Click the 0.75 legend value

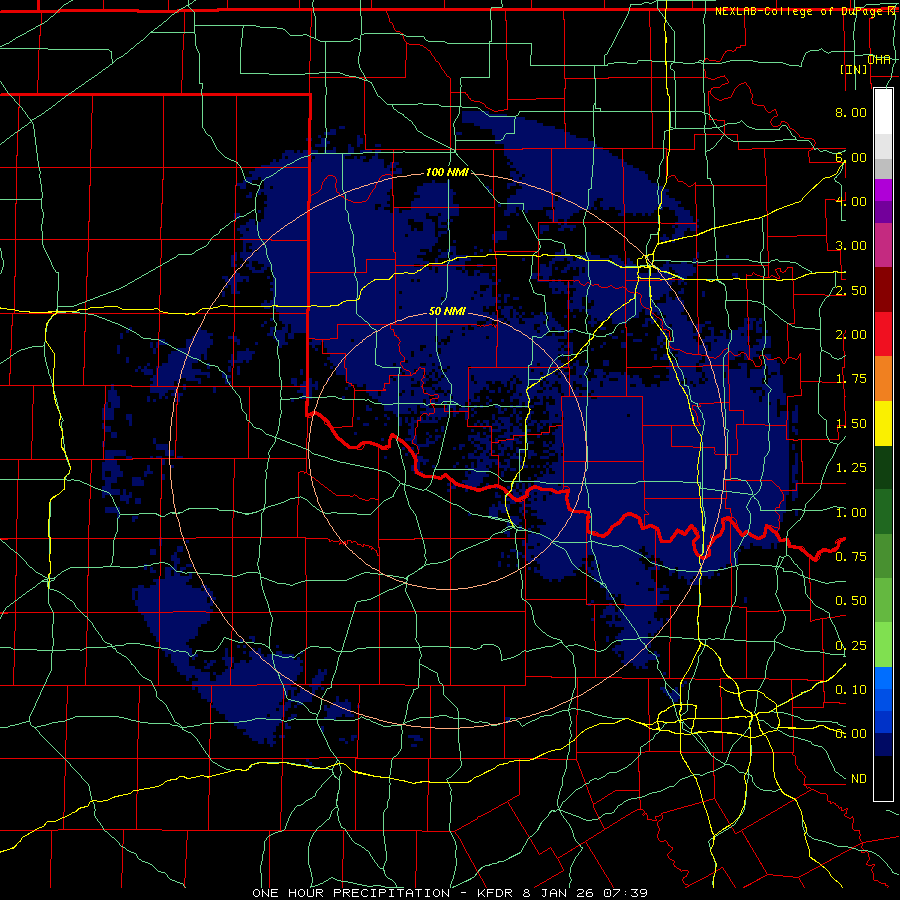click(851, 557)
